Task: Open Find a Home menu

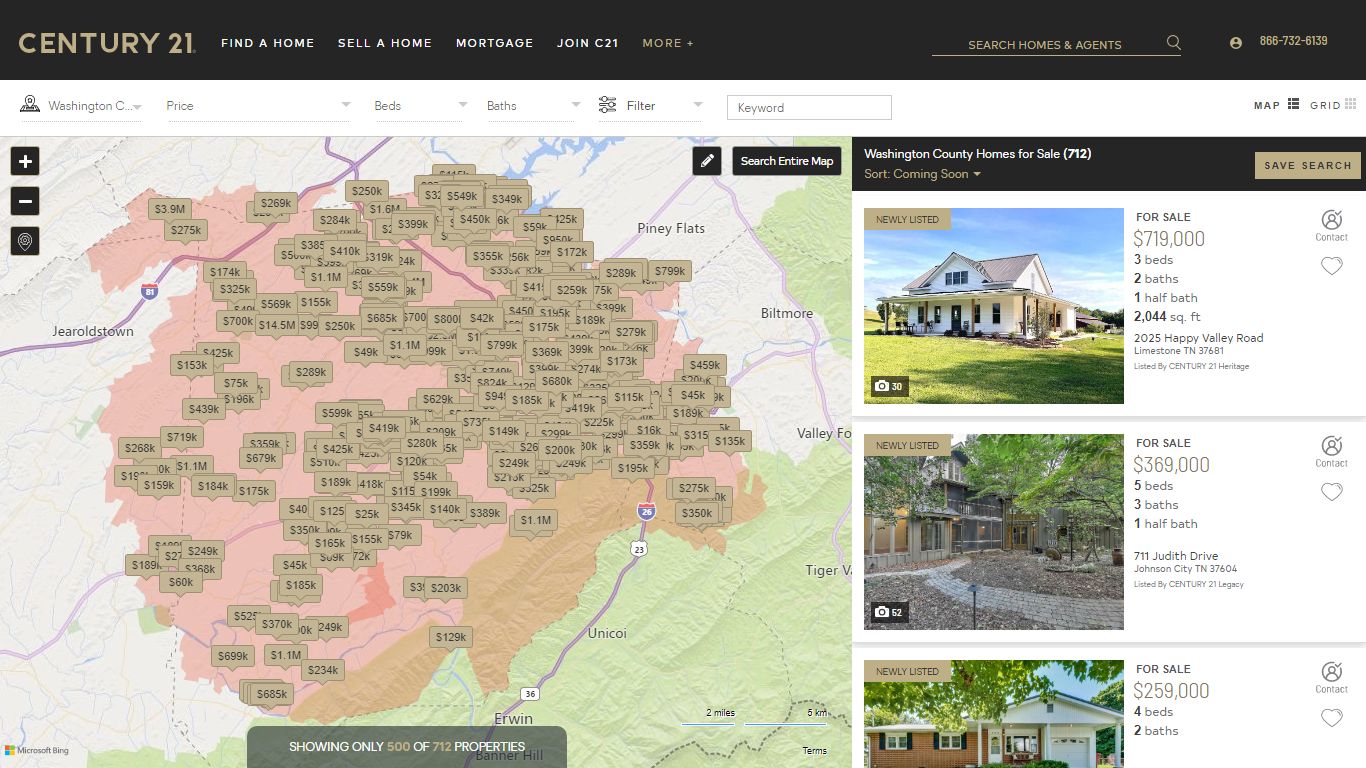Action: (x=268, y=43)
